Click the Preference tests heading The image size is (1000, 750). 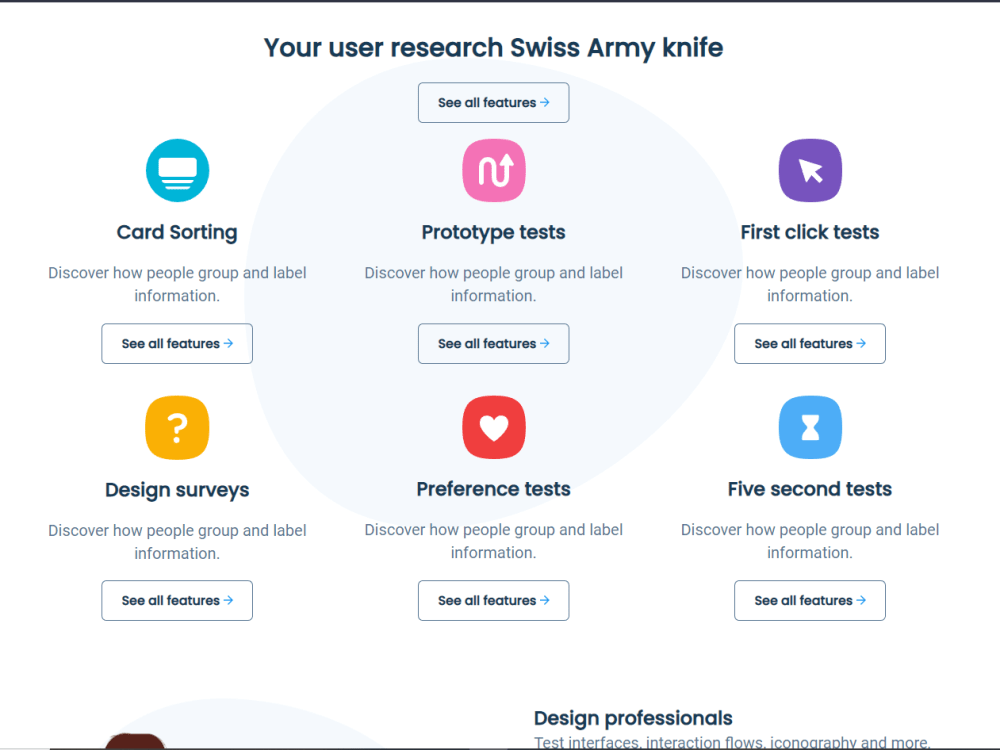coord(494,489)
